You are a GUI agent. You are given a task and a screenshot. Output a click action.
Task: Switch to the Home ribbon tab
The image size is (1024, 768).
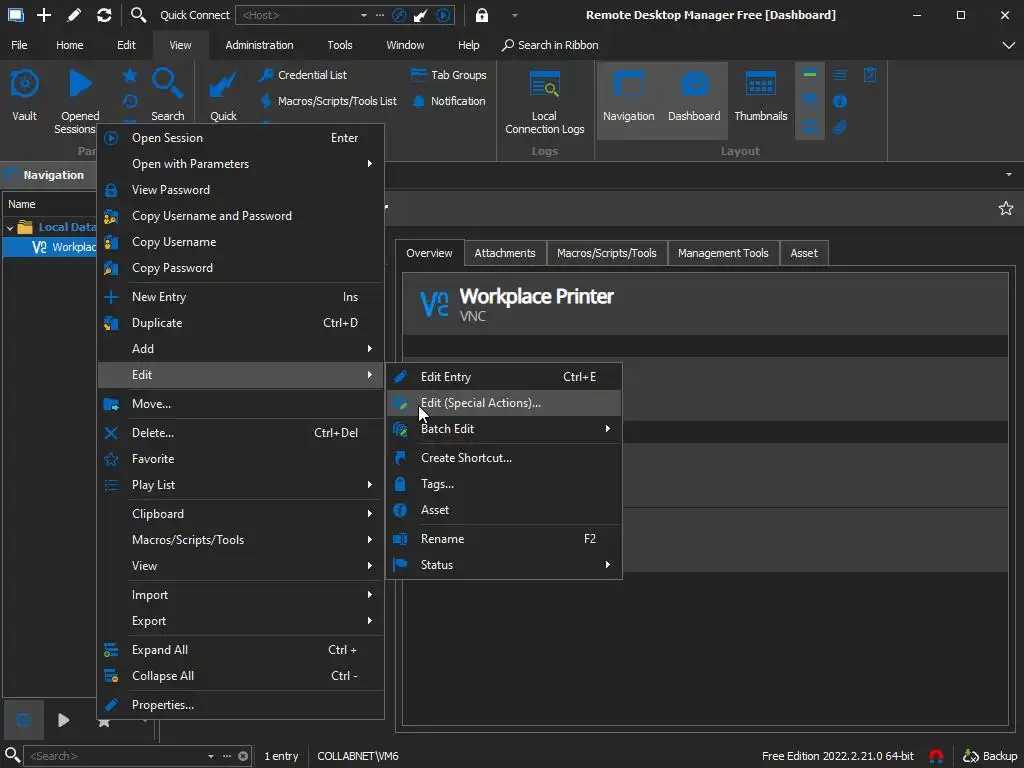(69, 45)
